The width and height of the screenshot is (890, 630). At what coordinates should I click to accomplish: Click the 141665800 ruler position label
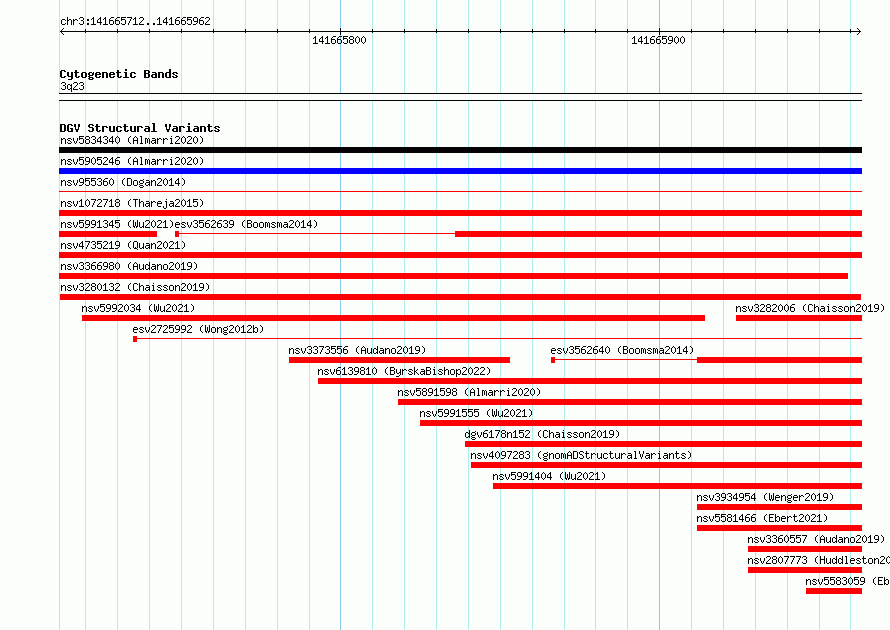(339, 40)
